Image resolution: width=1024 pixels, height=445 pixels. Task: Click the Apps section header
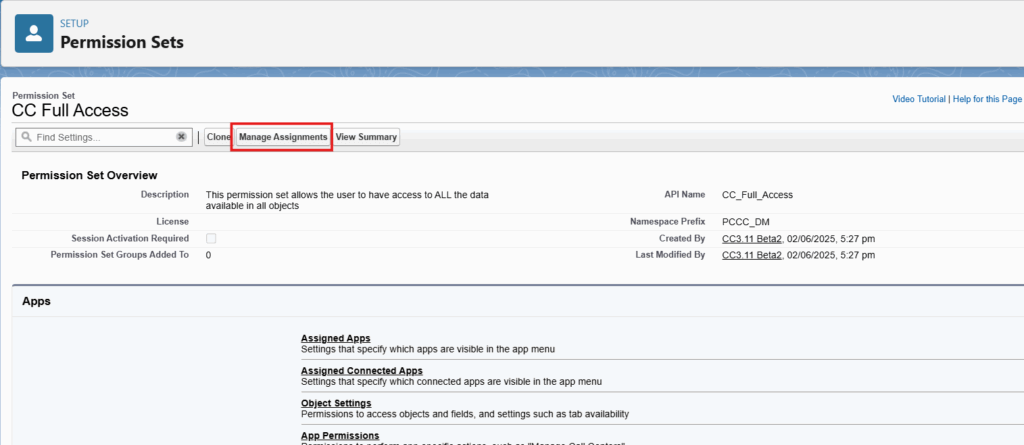36,301
